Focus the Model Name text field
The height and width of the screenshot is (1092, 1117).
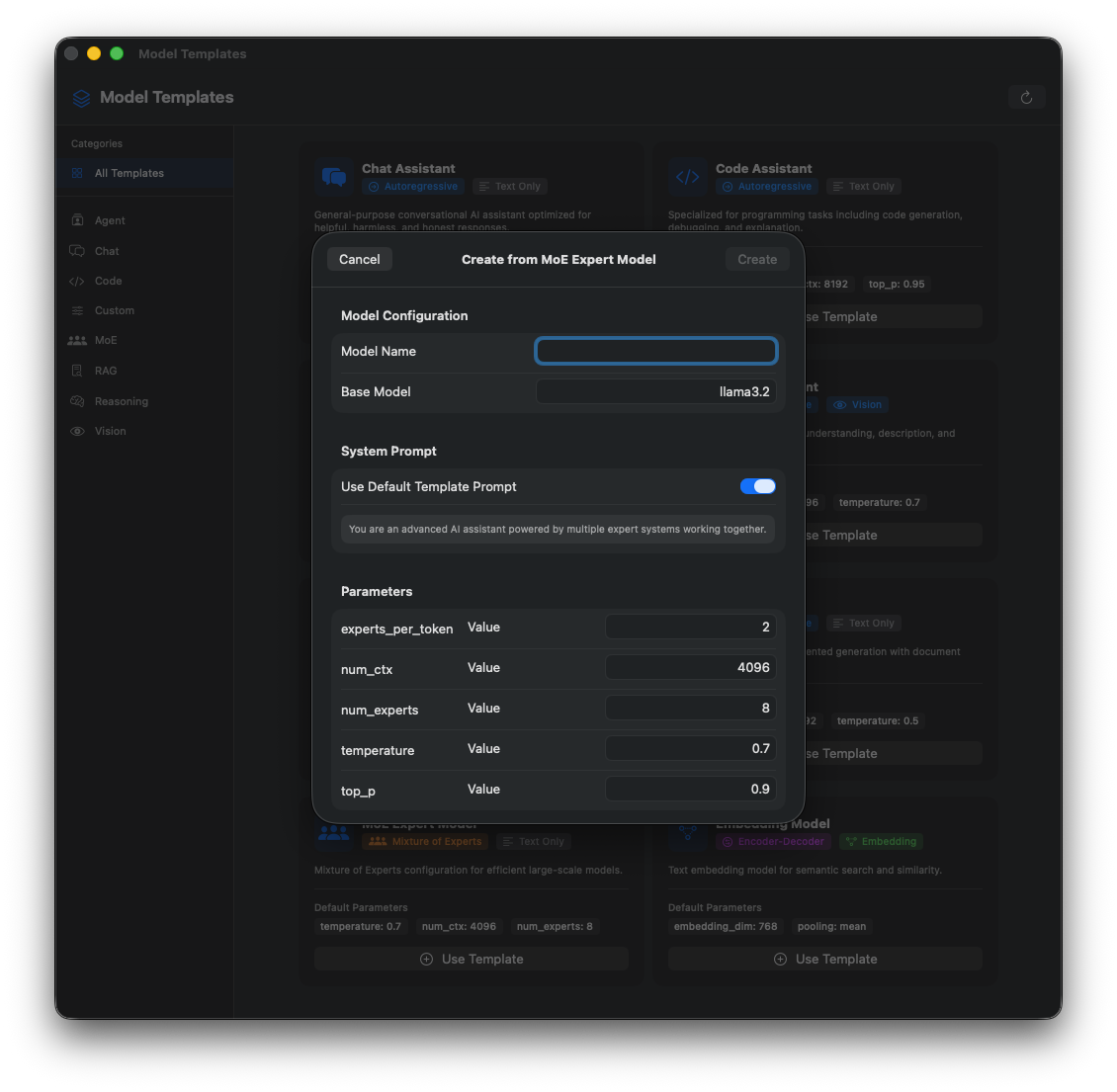(x=655, y=351)
